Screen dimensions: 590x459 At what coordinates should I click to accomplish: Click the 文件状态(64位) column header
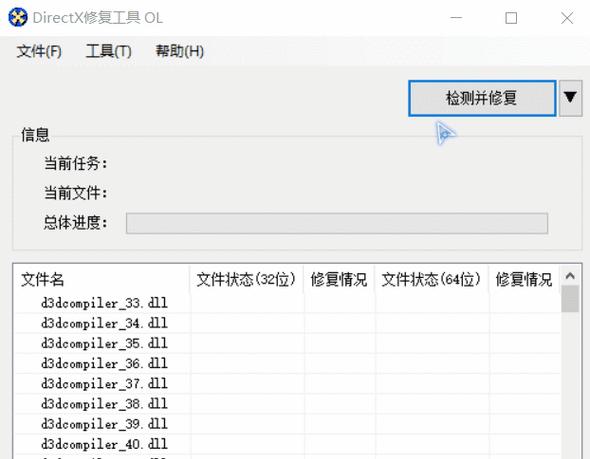pyautogui.click(x=432, y=279)
